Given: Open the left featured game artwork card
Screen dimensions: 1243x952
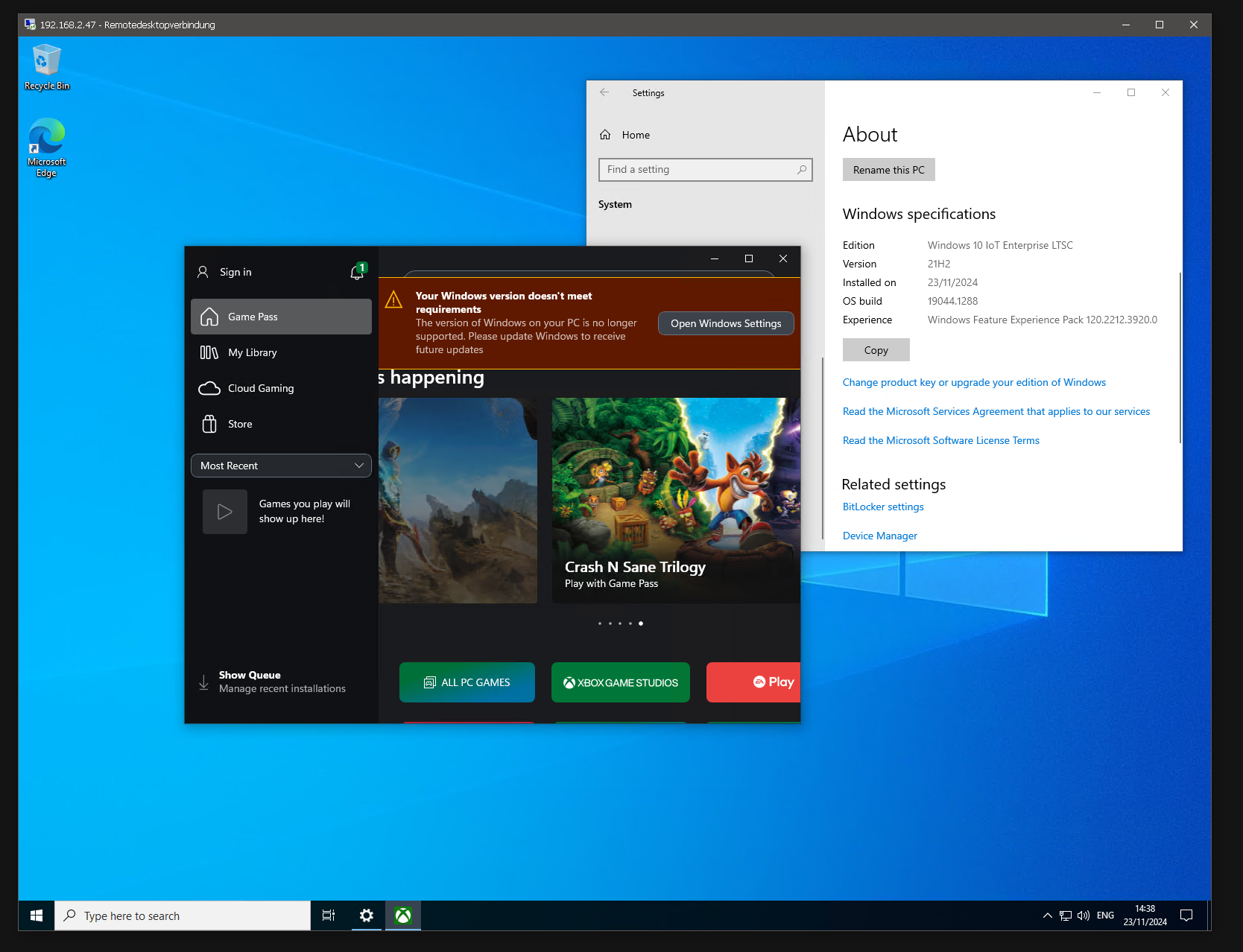Looking at the screenshot, I should 458,501.
